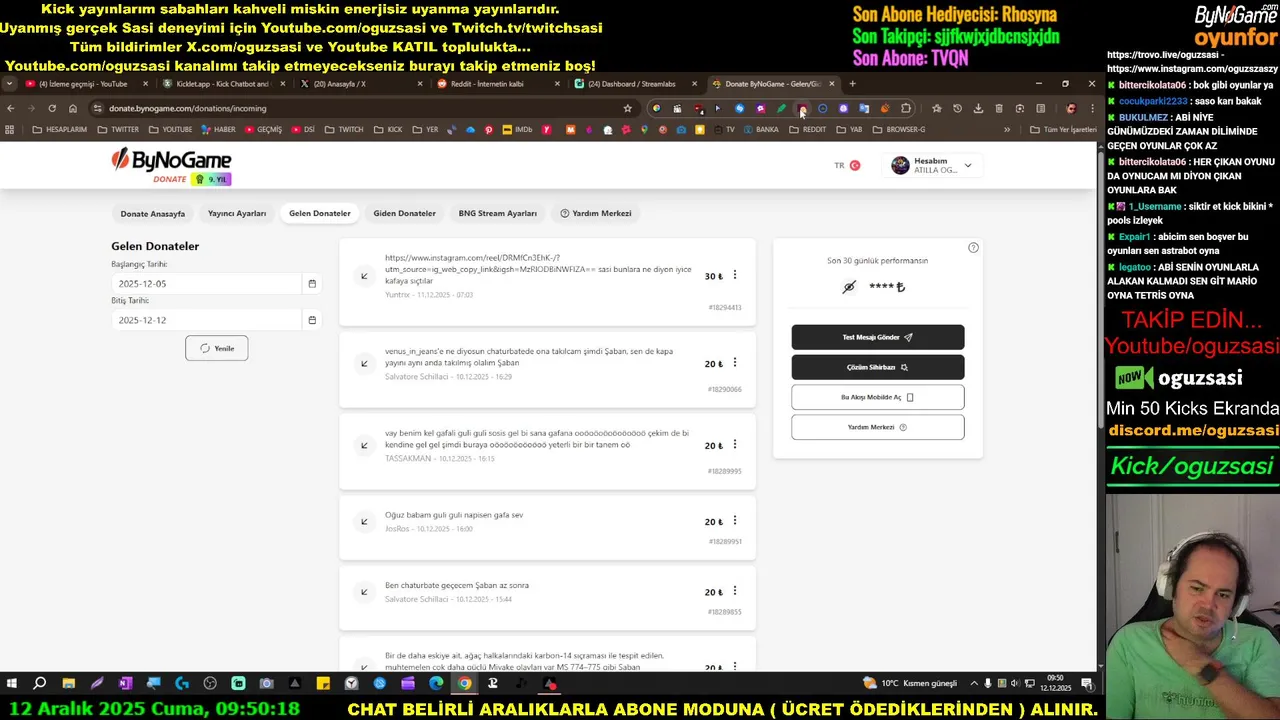Open options menu for TASSAKMAN donation

(735, 445)
